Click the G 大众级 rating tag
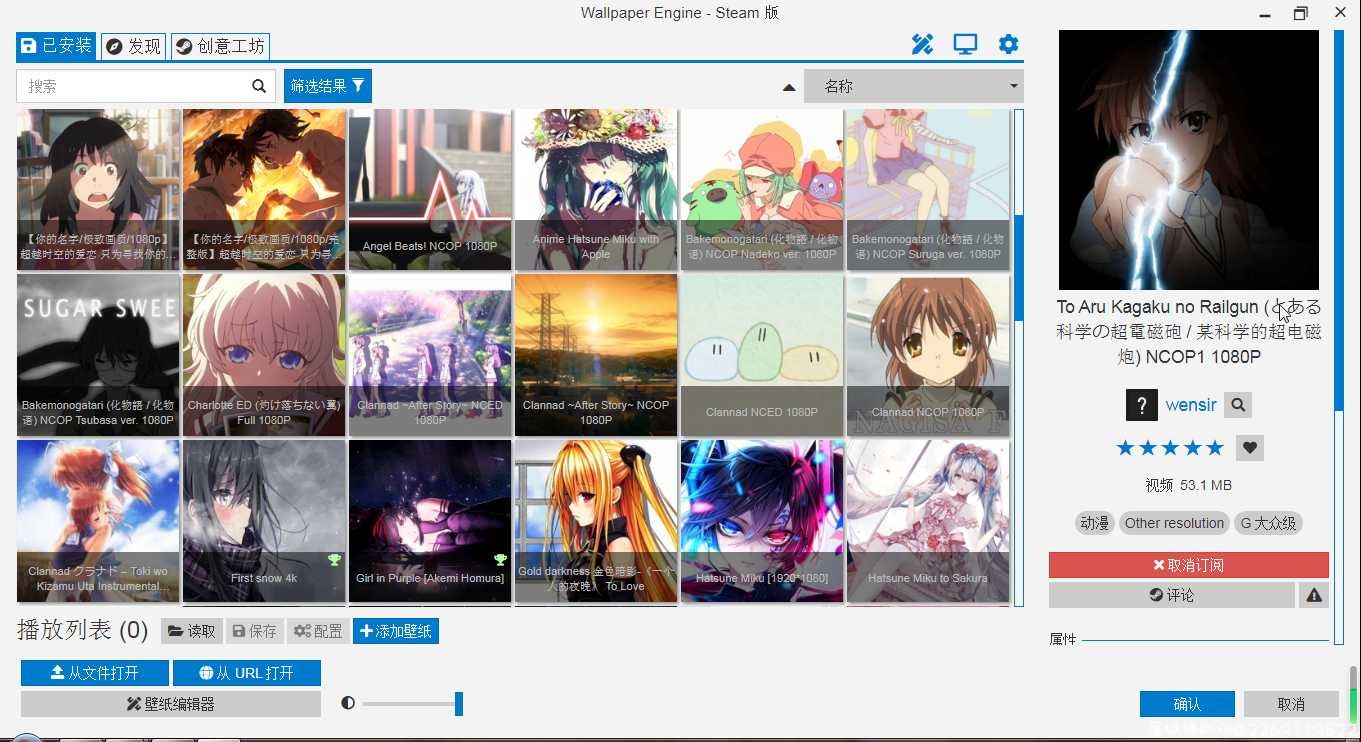1361x742 pixels. 1268,523
